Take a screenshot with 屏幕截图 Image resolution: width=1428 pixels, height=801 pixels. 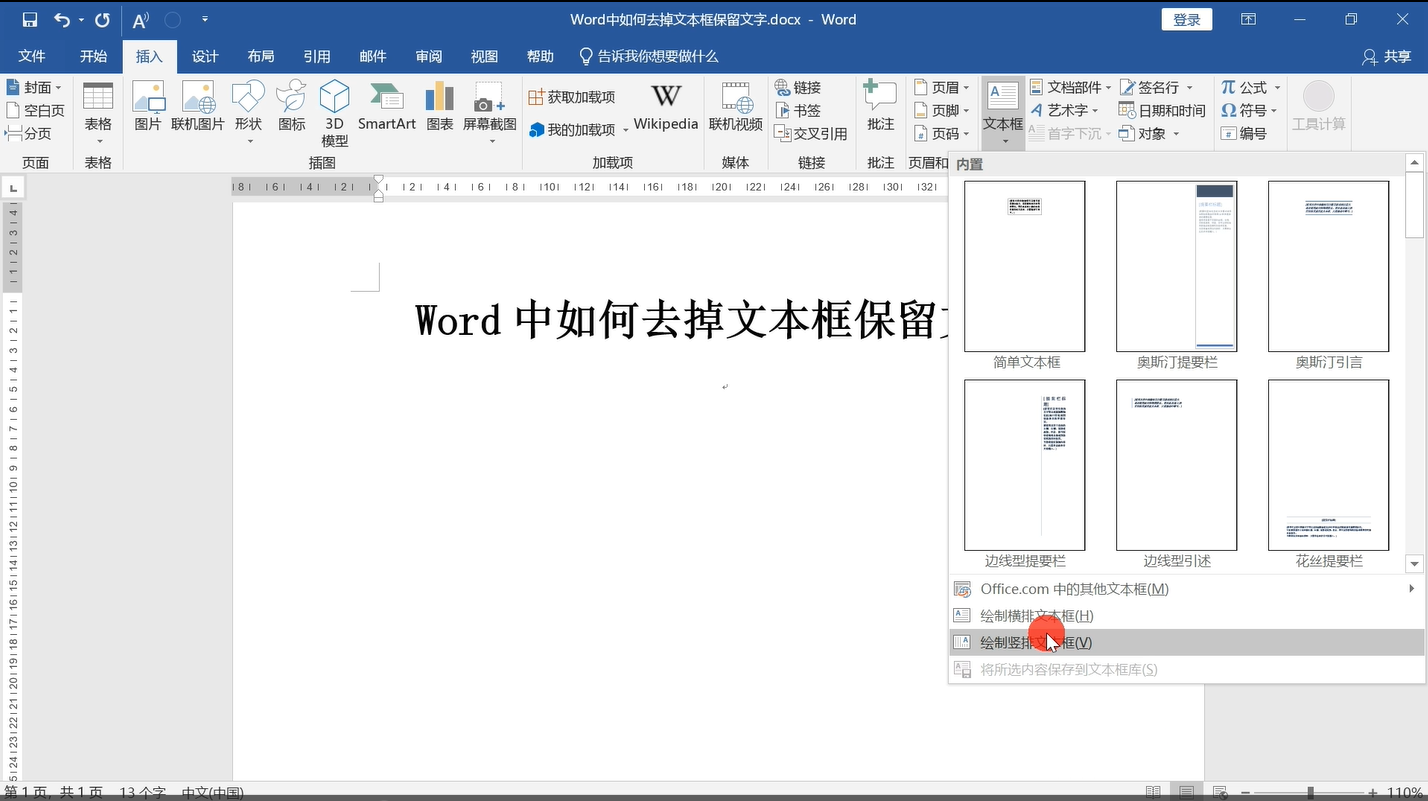tap(490, 112)
